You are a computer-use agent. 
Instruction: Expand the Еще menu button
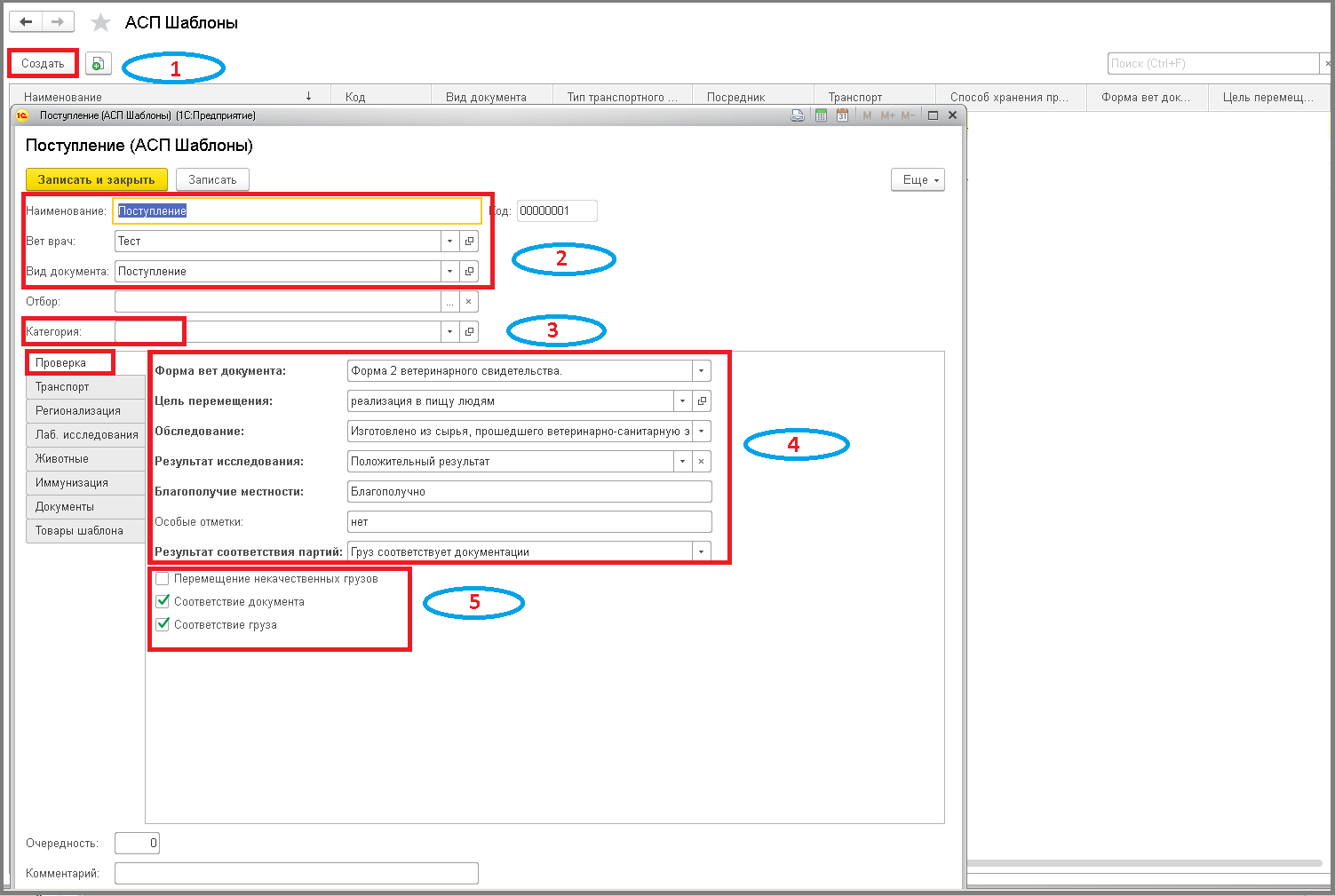pyautogui.click(x=918, y=179)
